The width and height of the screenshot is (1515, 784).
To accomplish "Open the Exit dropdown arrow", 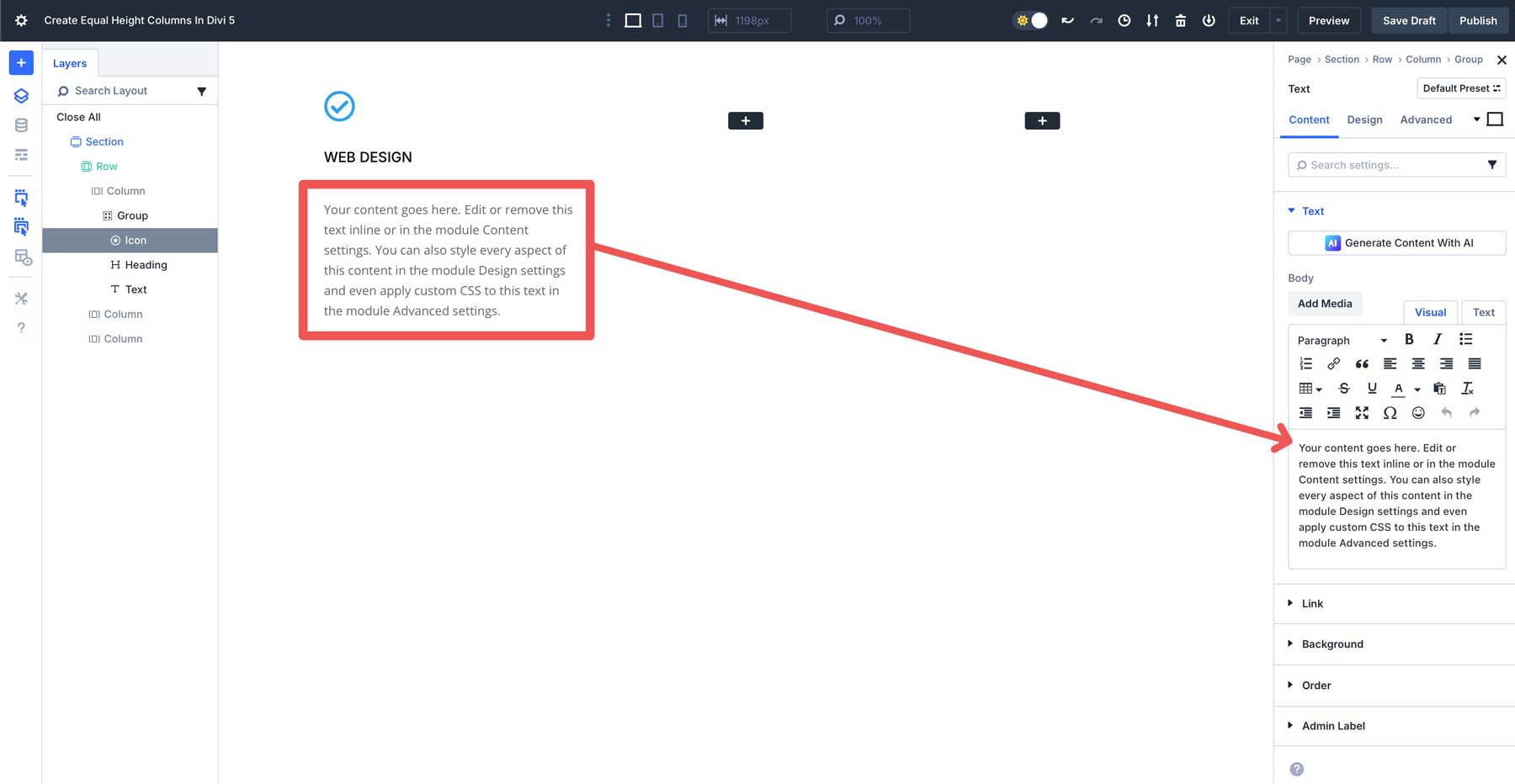I will click(1278, 20).
